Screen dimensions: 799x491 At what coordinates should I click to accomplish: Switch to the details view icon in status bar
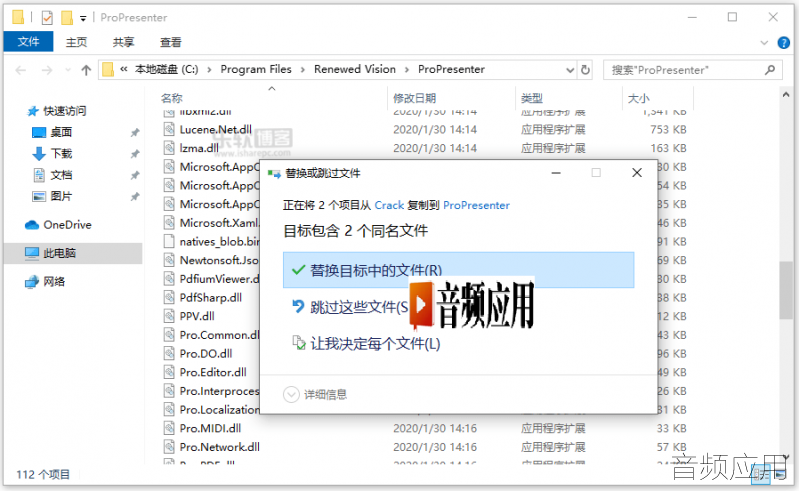(761, 475)
